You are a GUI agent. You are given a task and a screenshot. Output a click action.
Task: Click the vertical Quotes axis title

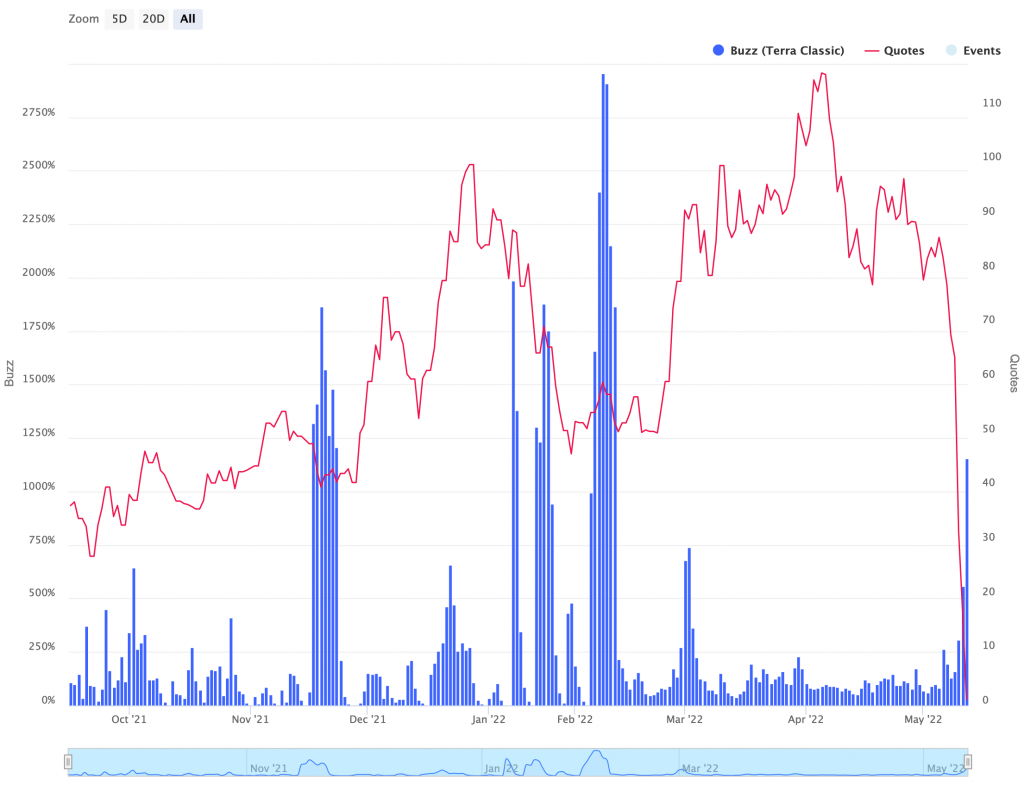[x=1013, y=374]
